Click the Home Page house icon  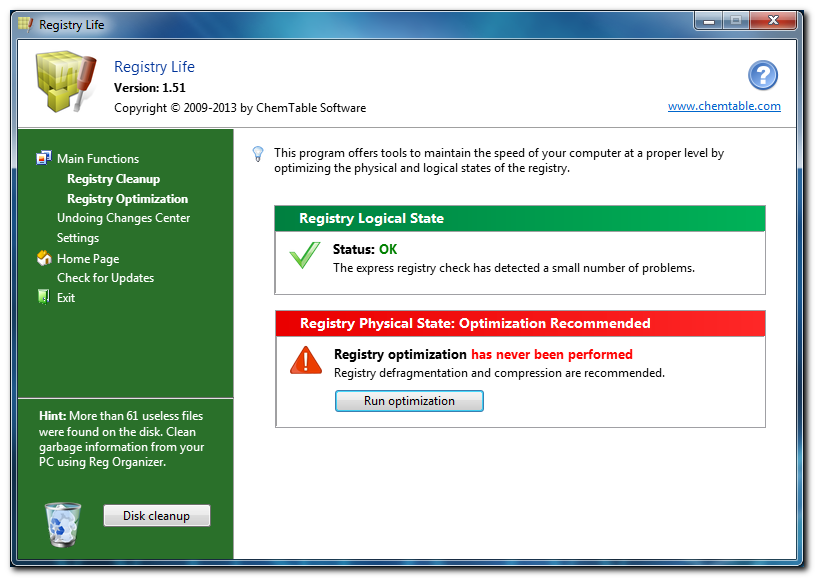[x=44, y=258]
